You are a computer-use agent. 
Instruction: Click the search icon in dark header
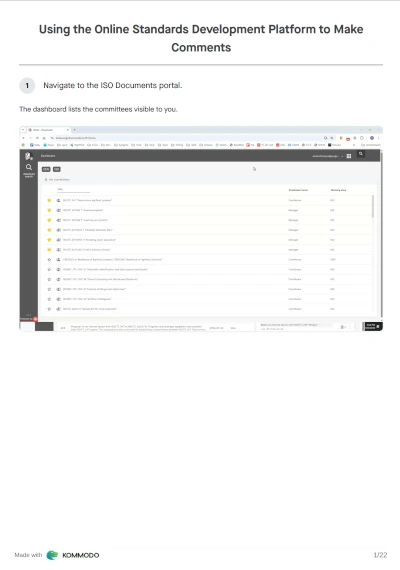[x=361, y=154]
